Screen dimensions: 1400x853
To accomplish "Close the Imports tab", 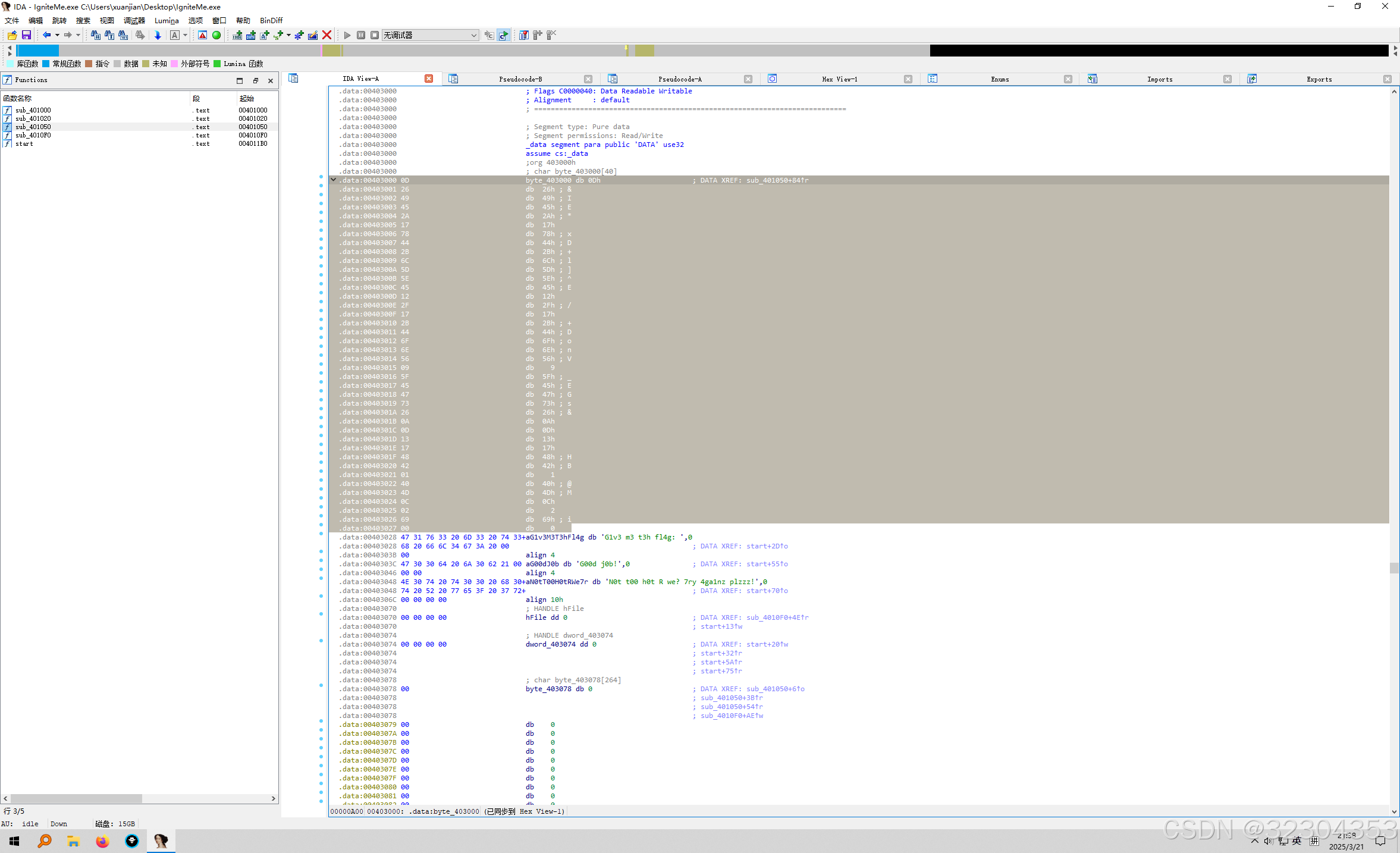I will click(1227, 79).
